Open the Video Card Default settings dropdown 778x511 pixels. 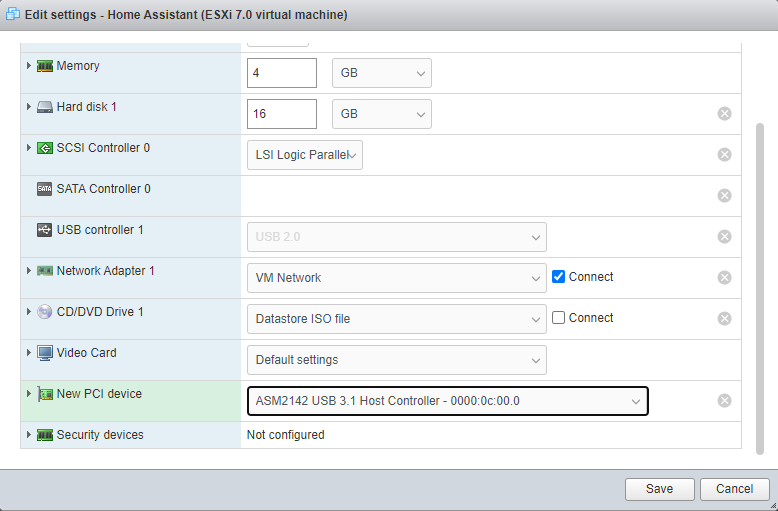[x=397, y=360]
